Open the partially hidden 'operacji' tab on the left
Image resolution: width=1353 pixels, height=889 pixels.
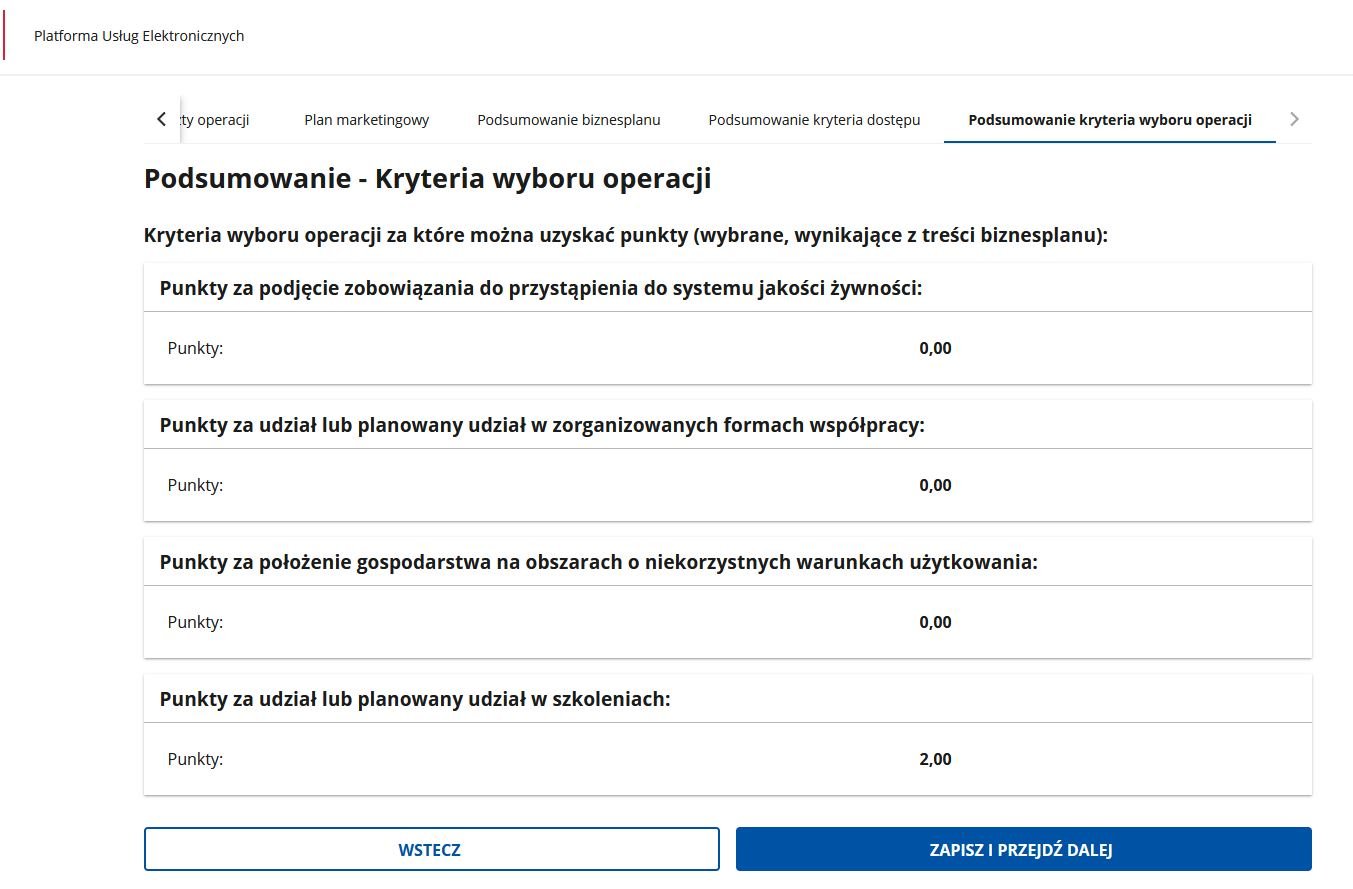click(218, 120)
